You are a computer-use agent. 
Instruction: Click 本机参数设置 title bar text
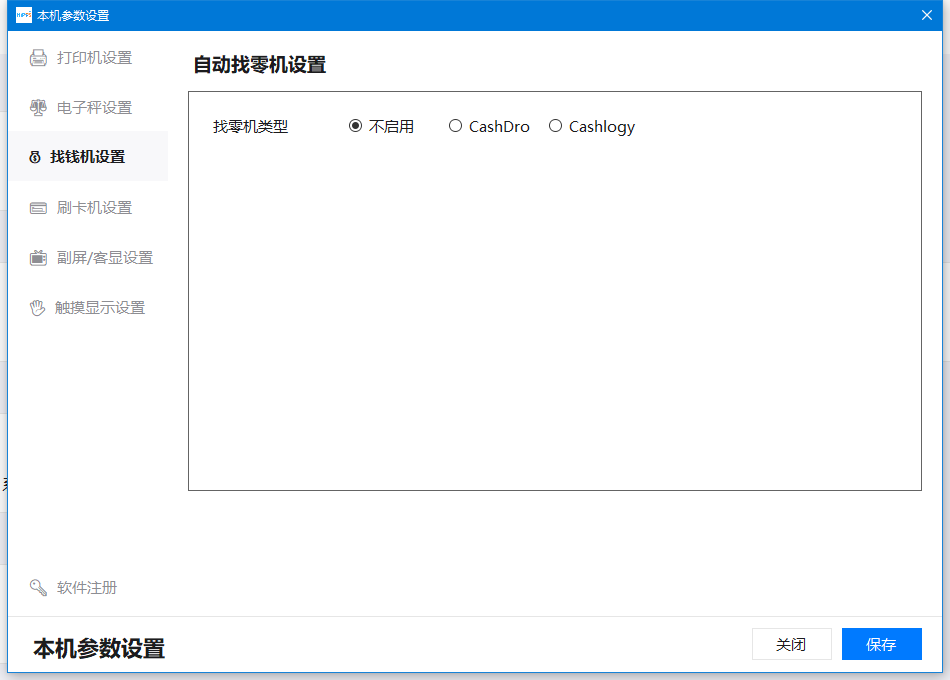click(73, 15)
